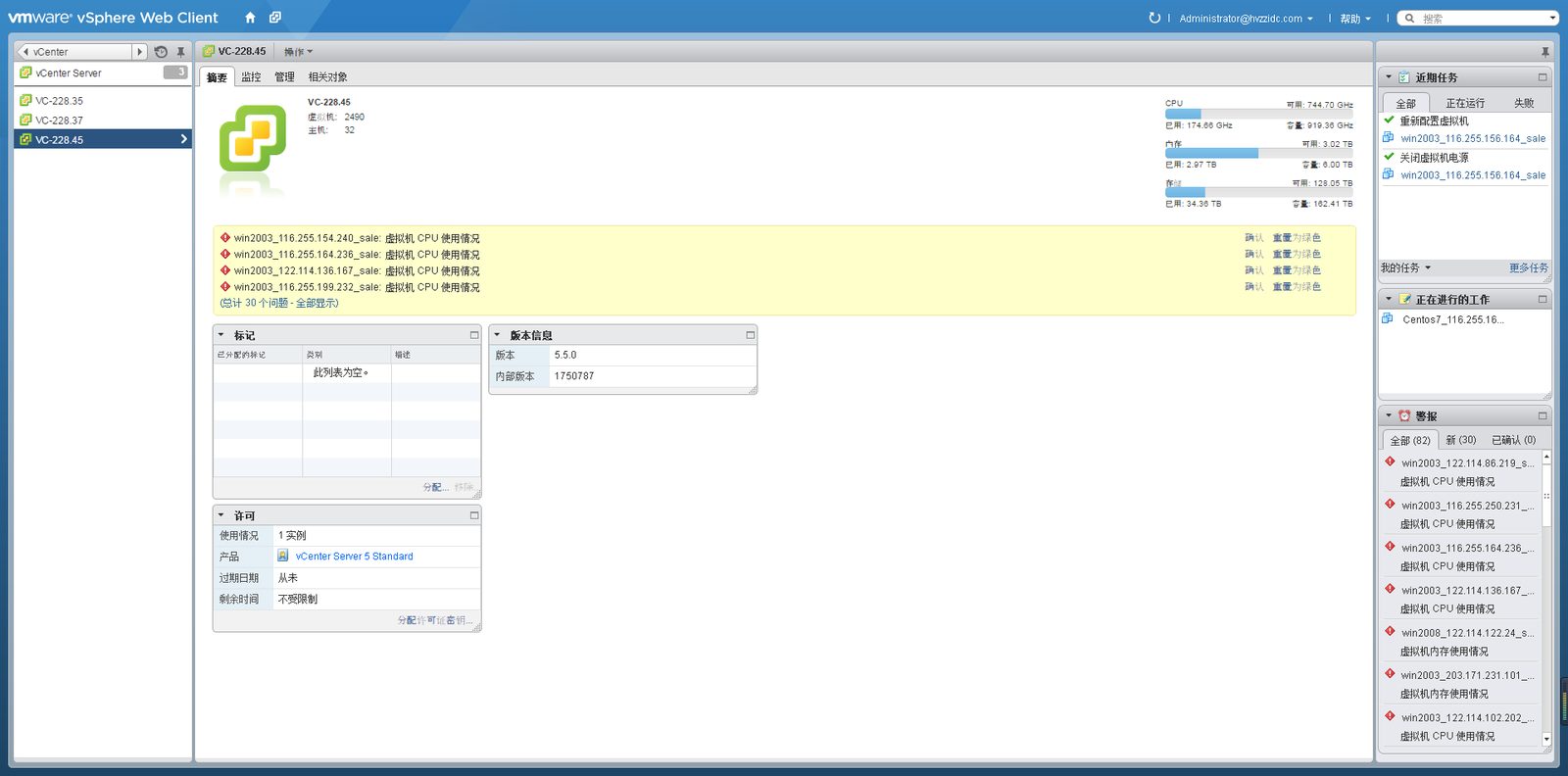The height and width of the screenshot is (776, 1568).
Task: Click the Memory (内存) usage bar
Action: click(x=1258, y=154)
